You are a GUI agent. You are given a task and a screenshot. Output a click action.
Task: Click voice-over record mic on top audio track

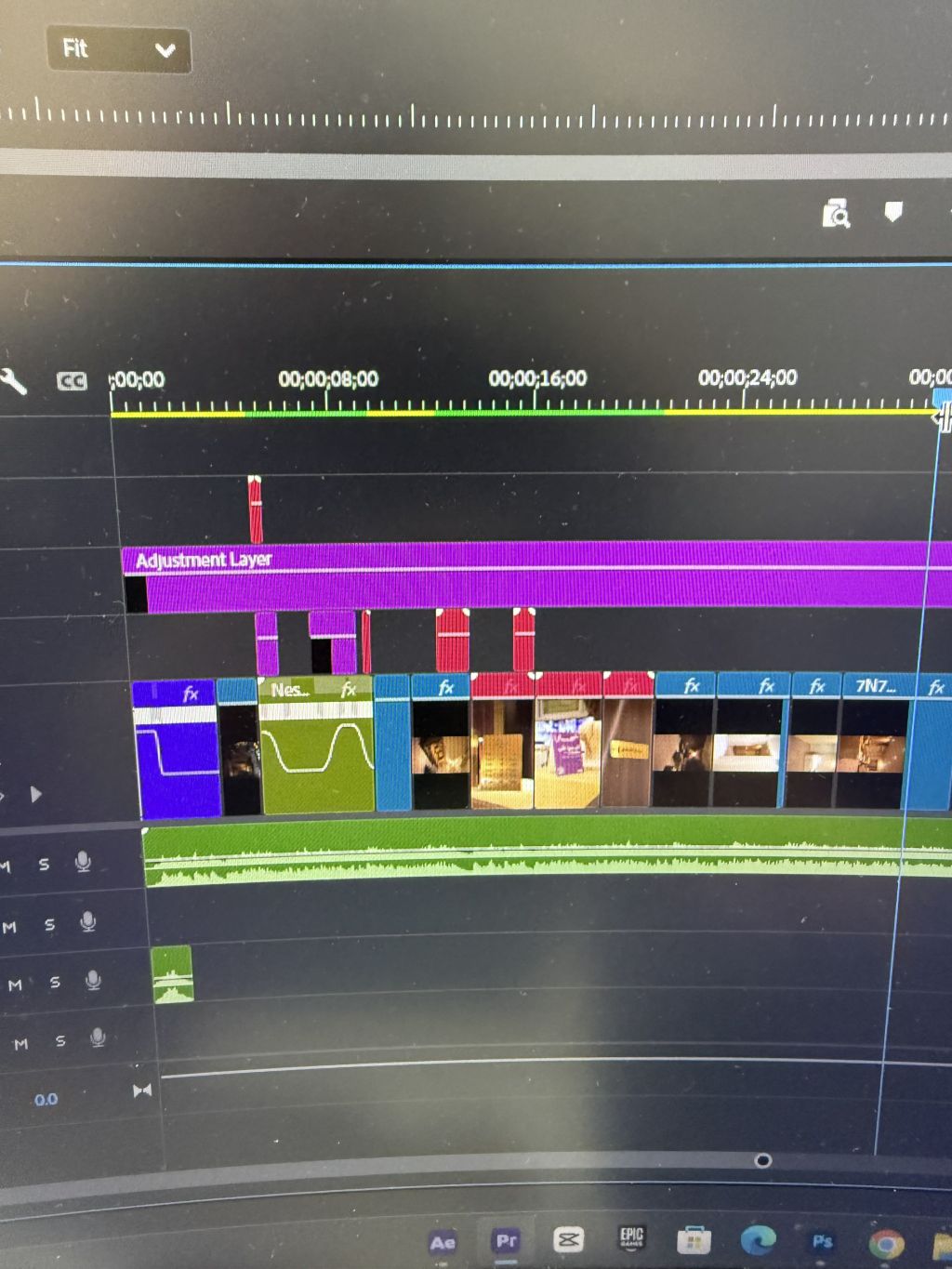[83, 863]
